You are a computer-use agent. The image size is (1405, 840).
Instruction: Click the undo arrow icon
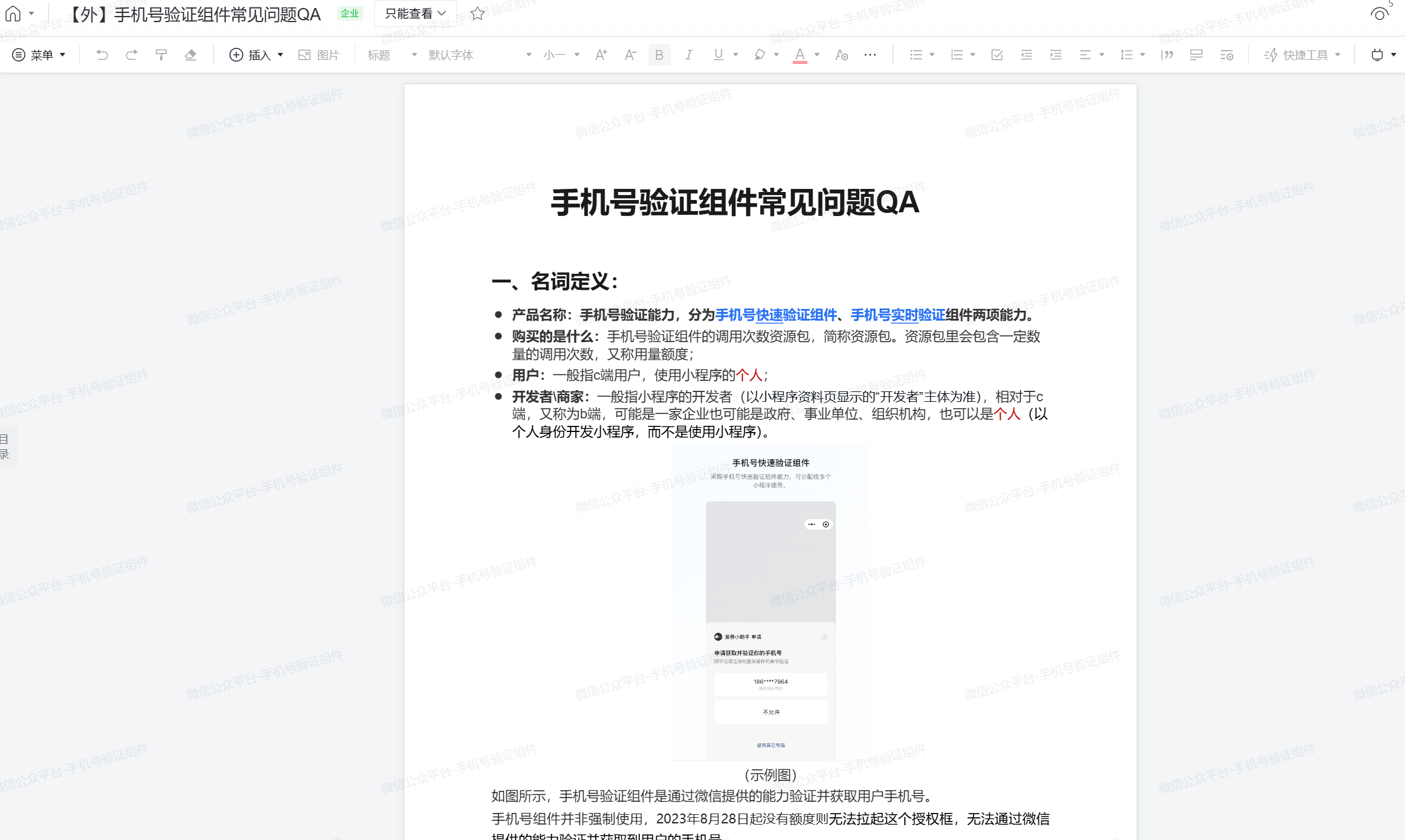click(102, 55)
